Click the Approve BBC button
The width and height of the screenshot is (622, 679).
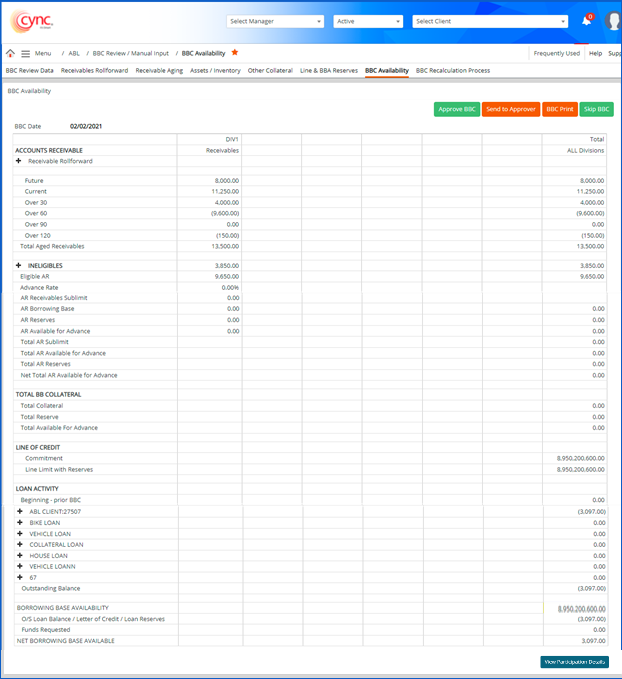[456, 109]
